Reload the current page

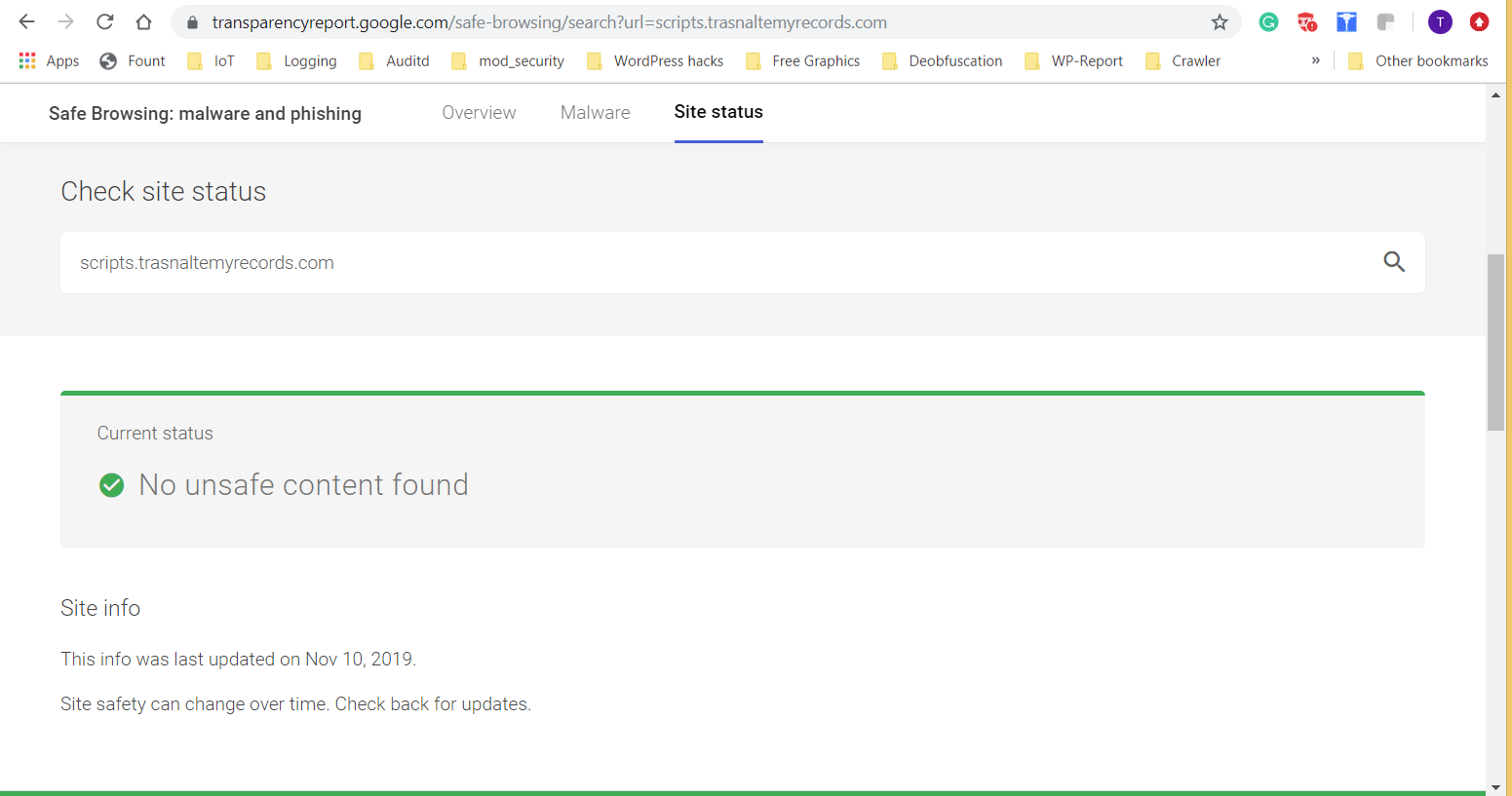tap(104, 21)
